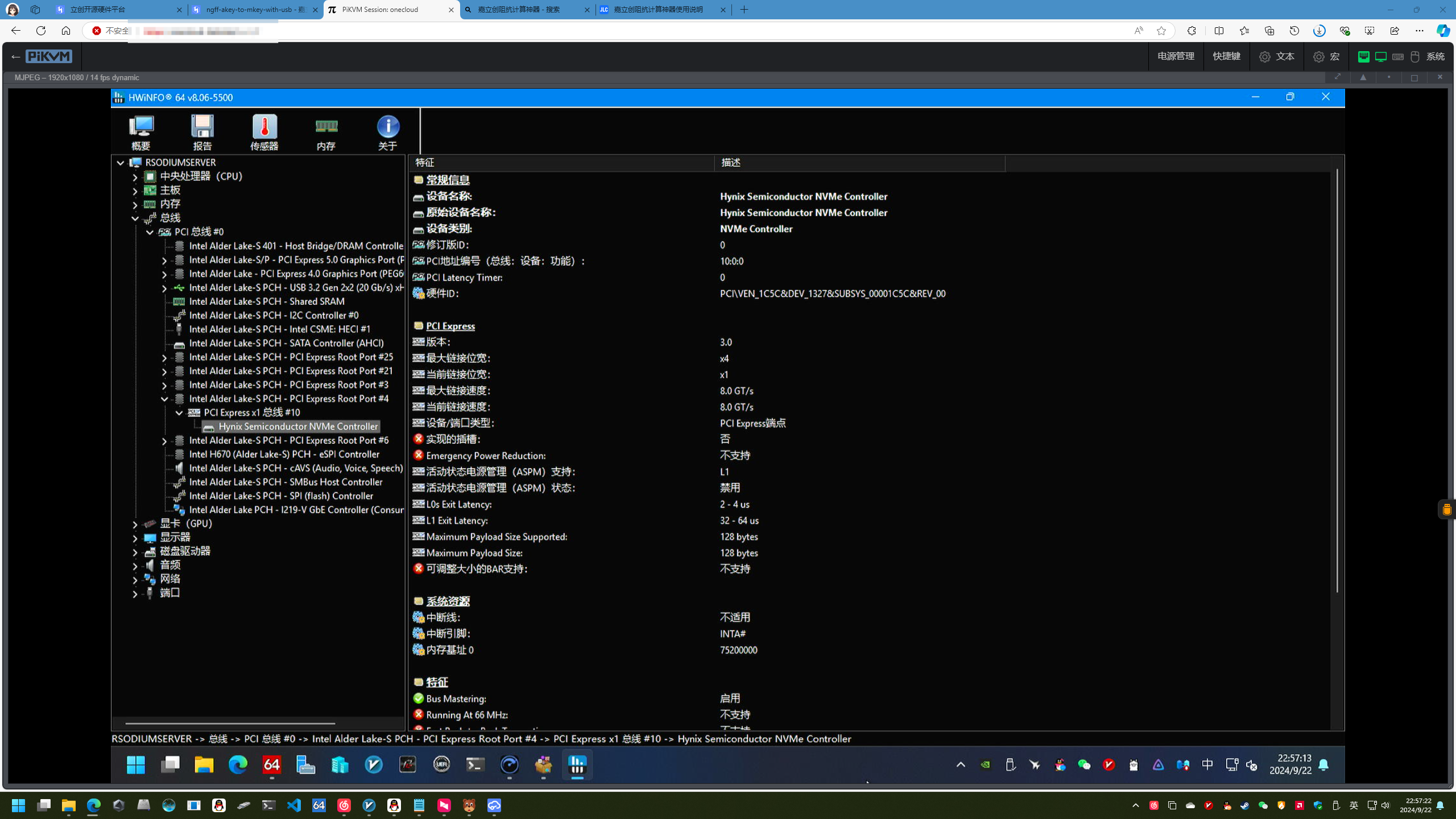Open browser Settings and more menu
Image resolution: width=1456 pixels, height=819 pixels.
(1420, 31)
